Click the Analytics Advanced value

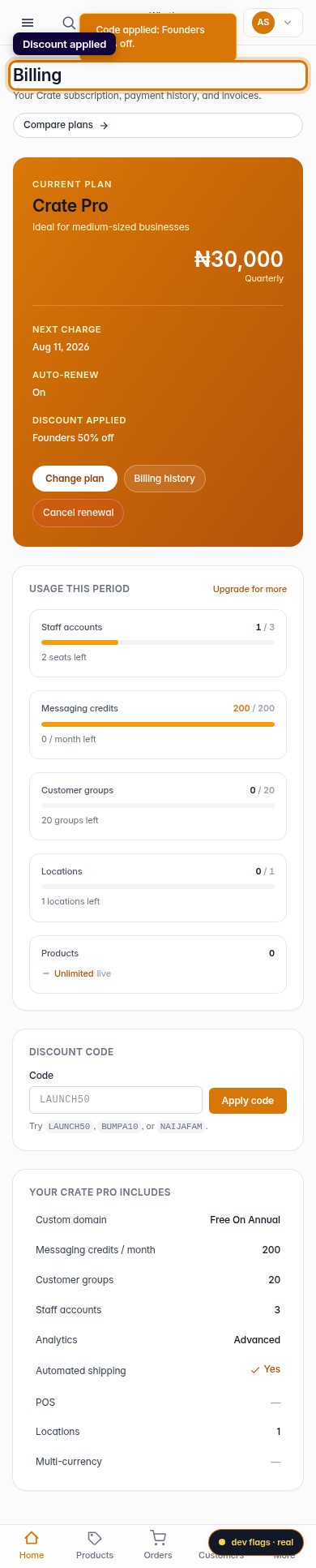point(257,1340)
